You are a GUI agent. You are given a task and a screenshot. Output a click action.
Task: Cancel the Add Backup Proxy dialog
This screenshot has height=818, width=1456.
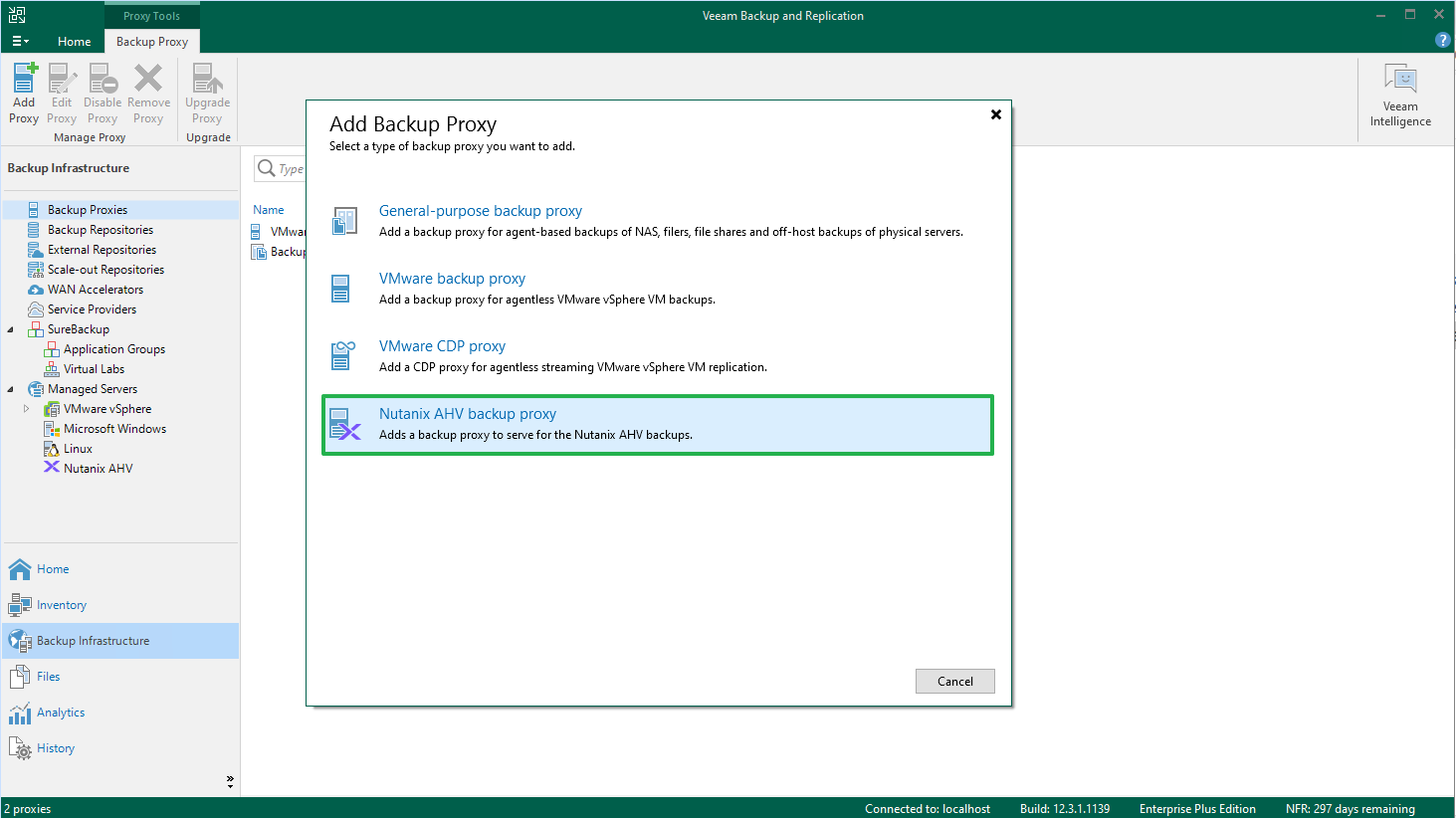click(x=955, y=682)
